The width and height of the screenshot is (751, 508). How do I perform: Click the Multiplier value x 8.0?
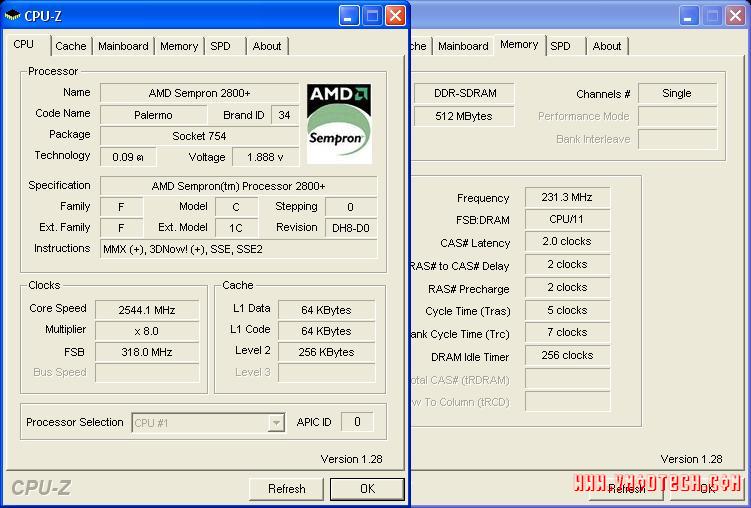point(147,331)
